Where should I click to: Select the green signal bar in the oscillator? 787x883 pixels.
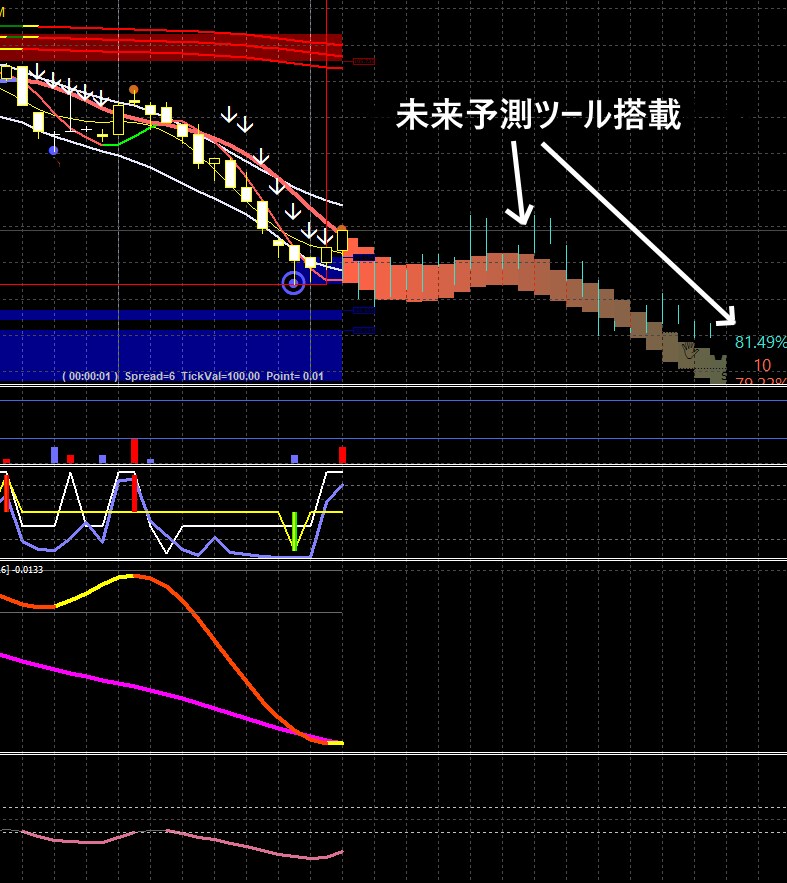point(294,530)
